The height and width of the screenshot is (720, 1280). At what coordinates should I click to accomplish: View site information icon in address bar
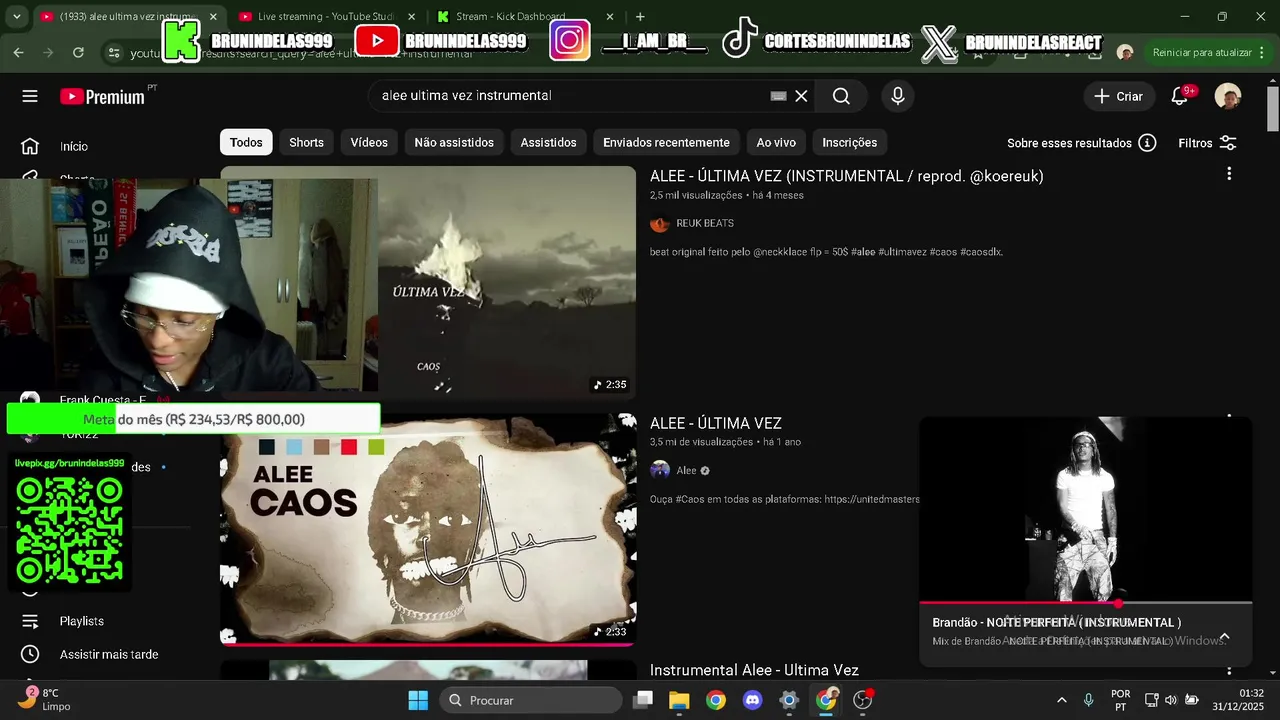(113, 52)
